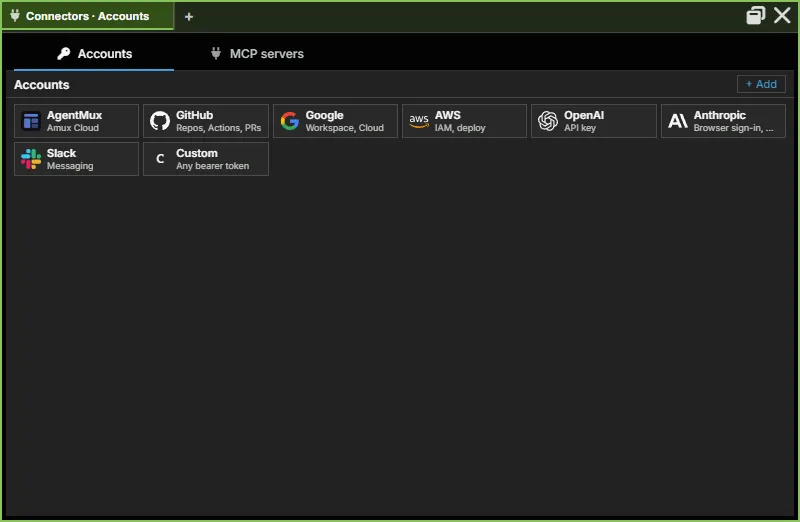Click the + Add button
Screen dimensions: 800x522
761,84
